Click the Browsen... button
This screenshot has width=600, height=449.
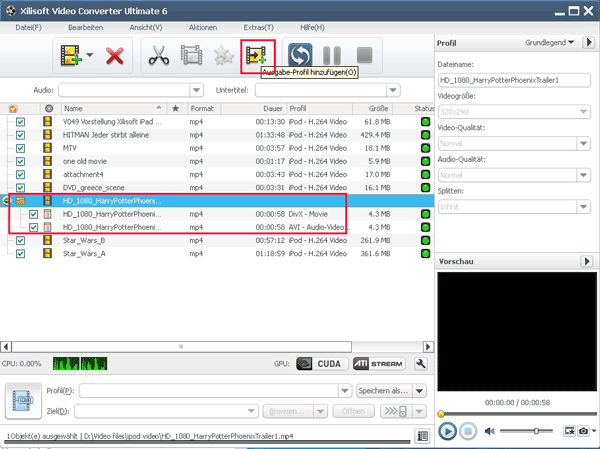[288, 411]
